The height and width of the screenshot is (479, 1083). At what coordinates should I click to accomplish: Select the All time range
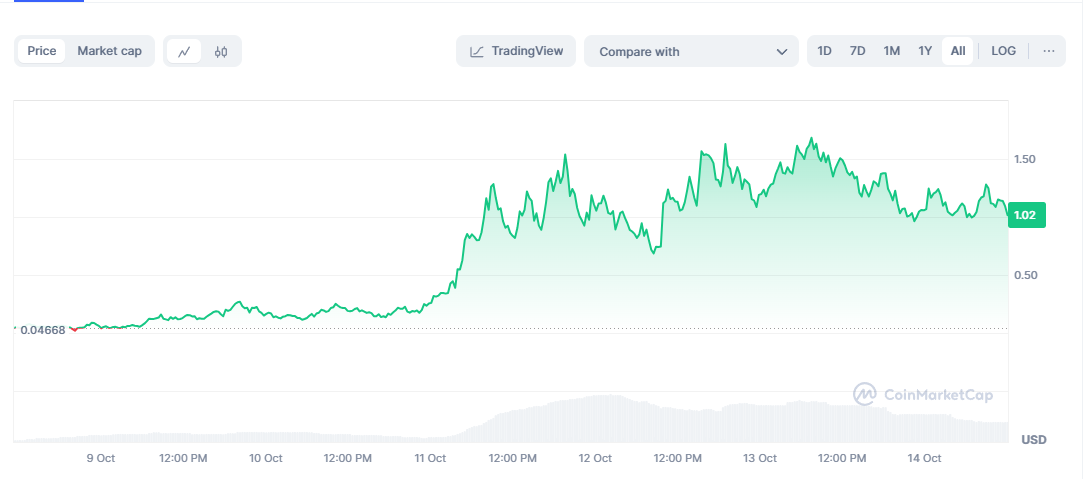tap(958, 51)
